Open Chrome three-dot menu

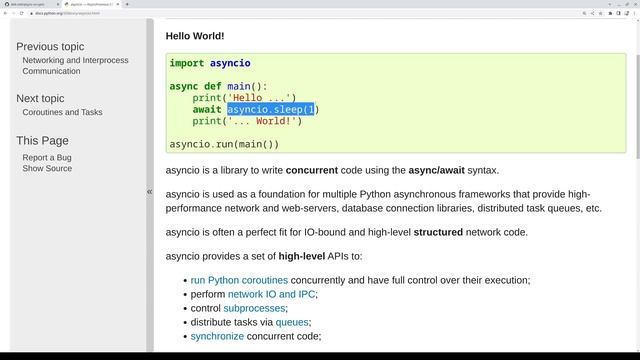[x=635, y=13]
